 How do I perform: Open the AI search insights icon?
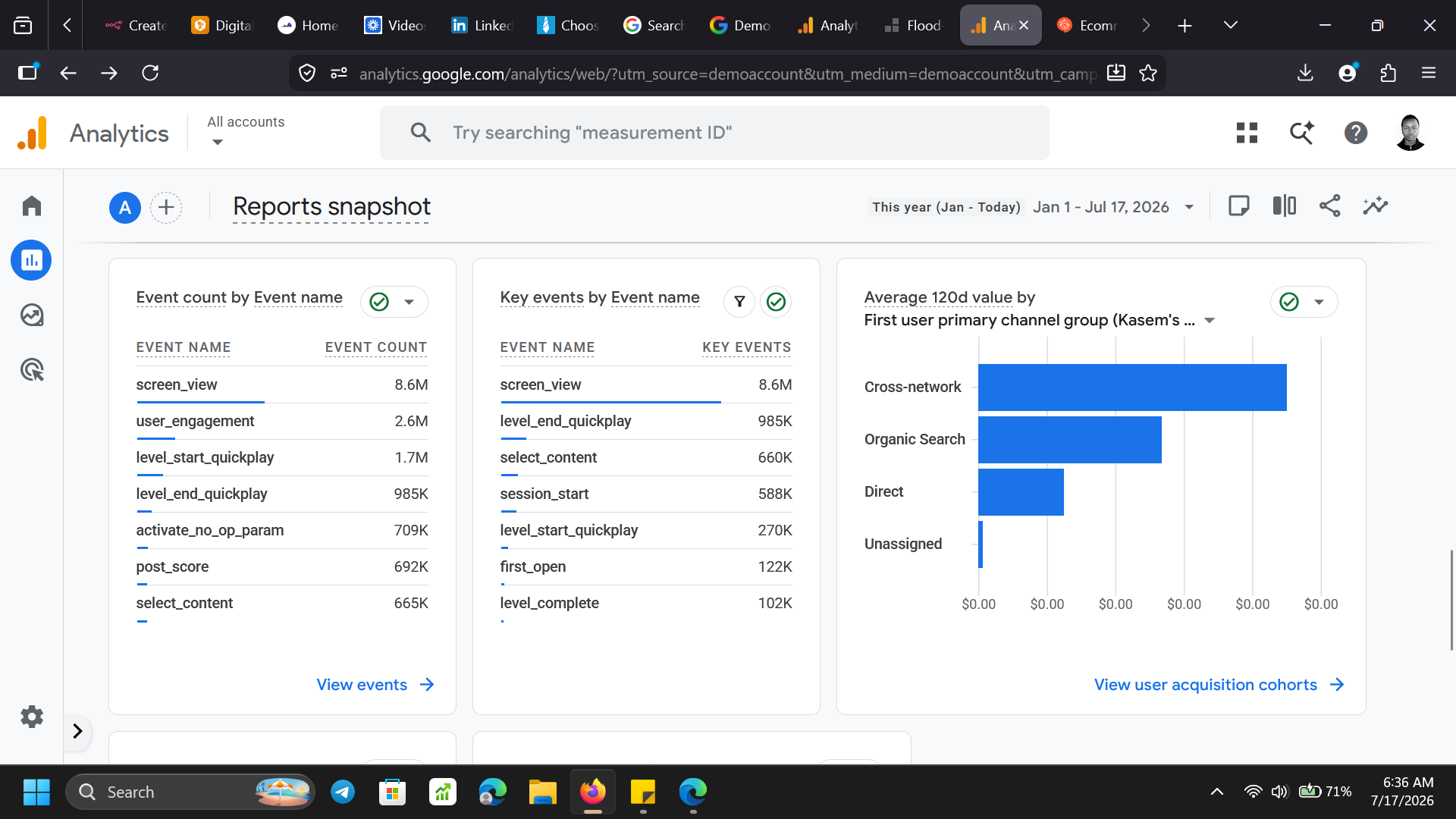point(1301,133)
